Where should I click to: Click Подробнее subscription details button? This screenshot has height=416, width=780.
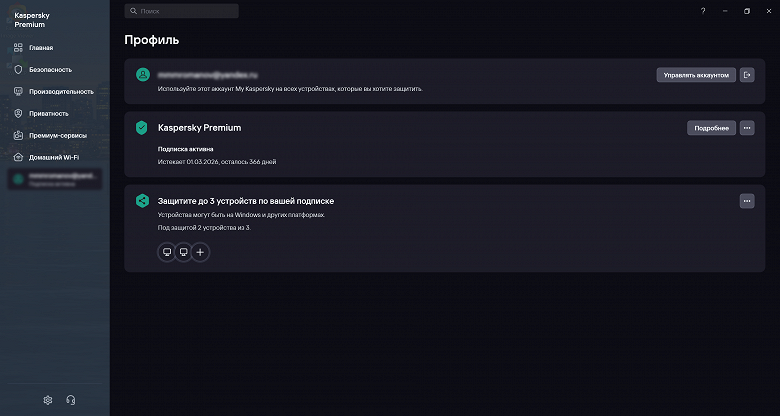(711, 128)
